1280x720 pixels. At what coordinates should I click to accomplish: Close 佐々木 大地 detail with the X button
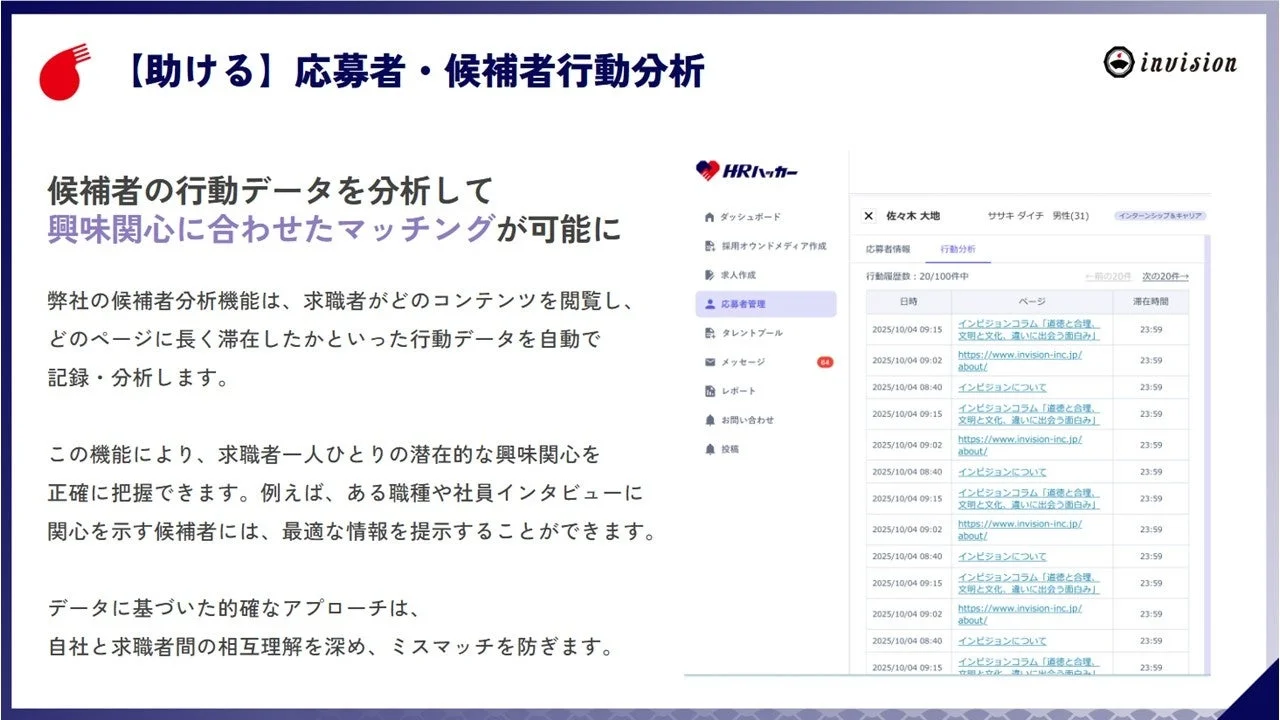tap(868, 216)
